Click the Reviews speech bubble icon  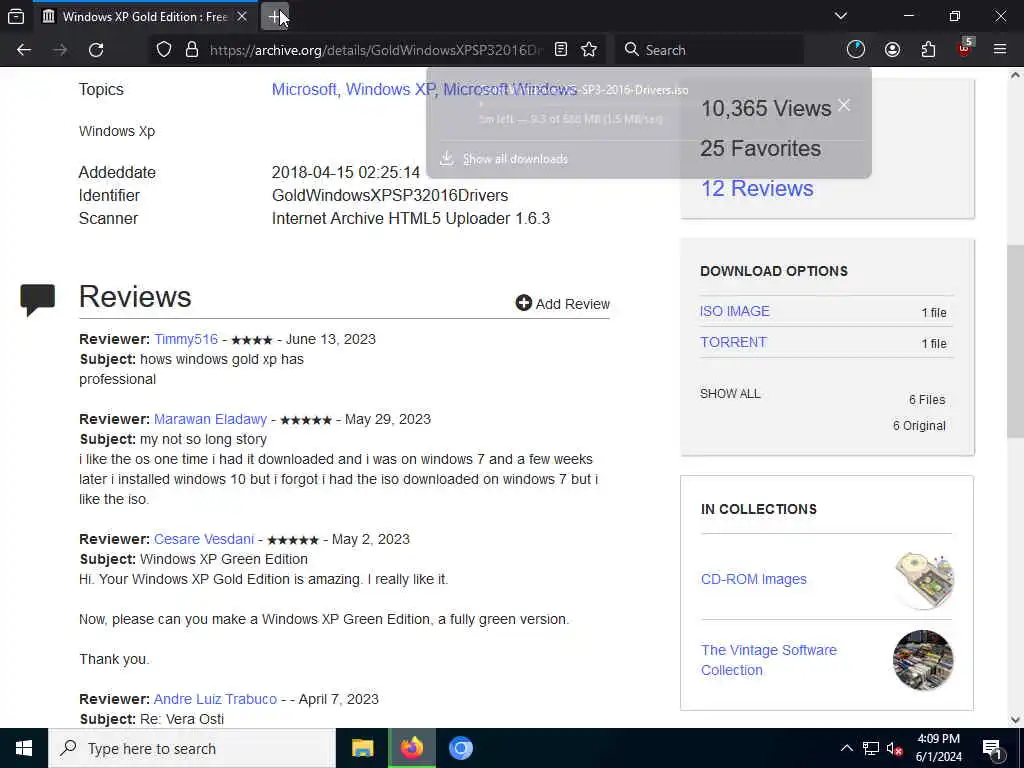(37, 300)
